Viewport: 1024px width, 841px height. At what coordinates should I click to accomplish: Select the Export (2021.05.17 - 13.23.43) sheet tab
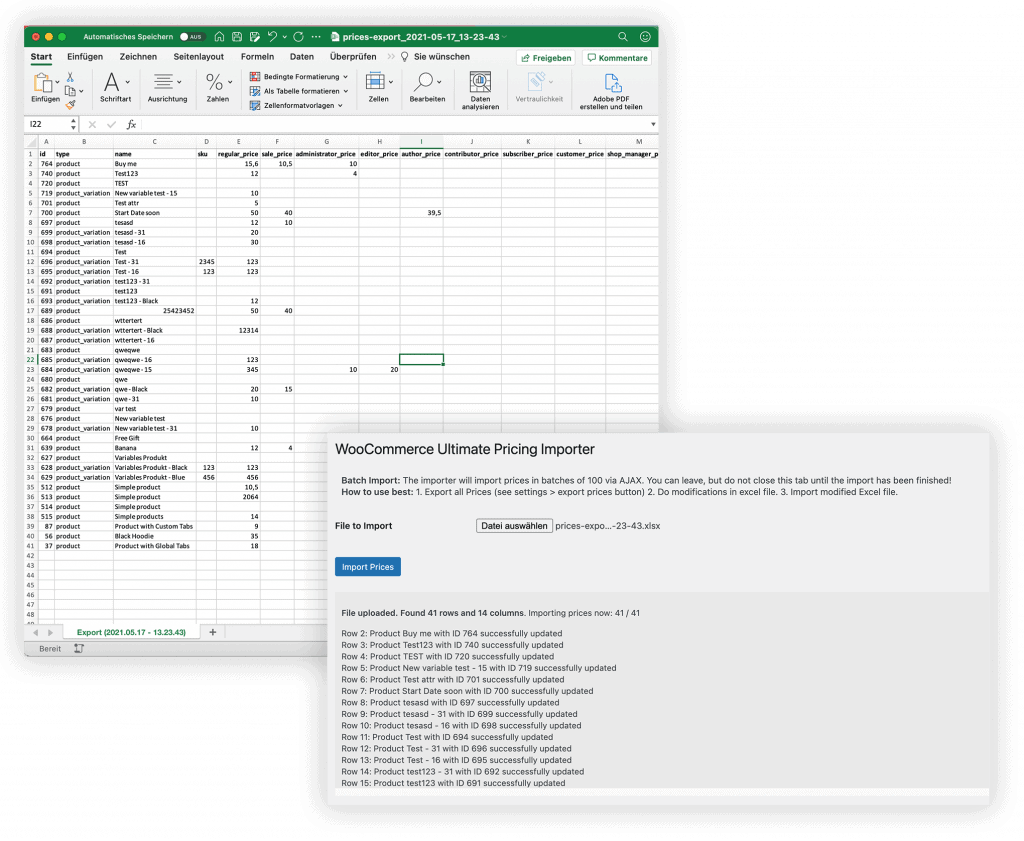click(131, 632)
